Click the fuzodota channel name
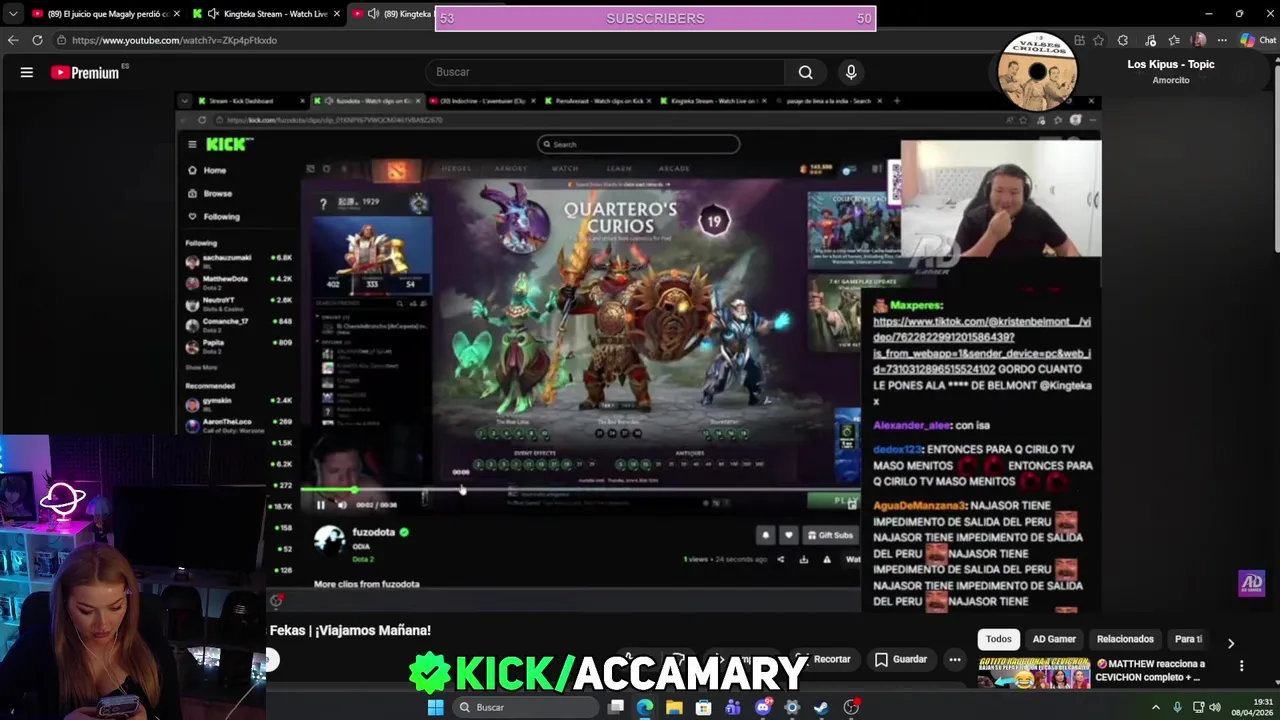The width and height of the screenshot is (1280, 720). [373, 532]
